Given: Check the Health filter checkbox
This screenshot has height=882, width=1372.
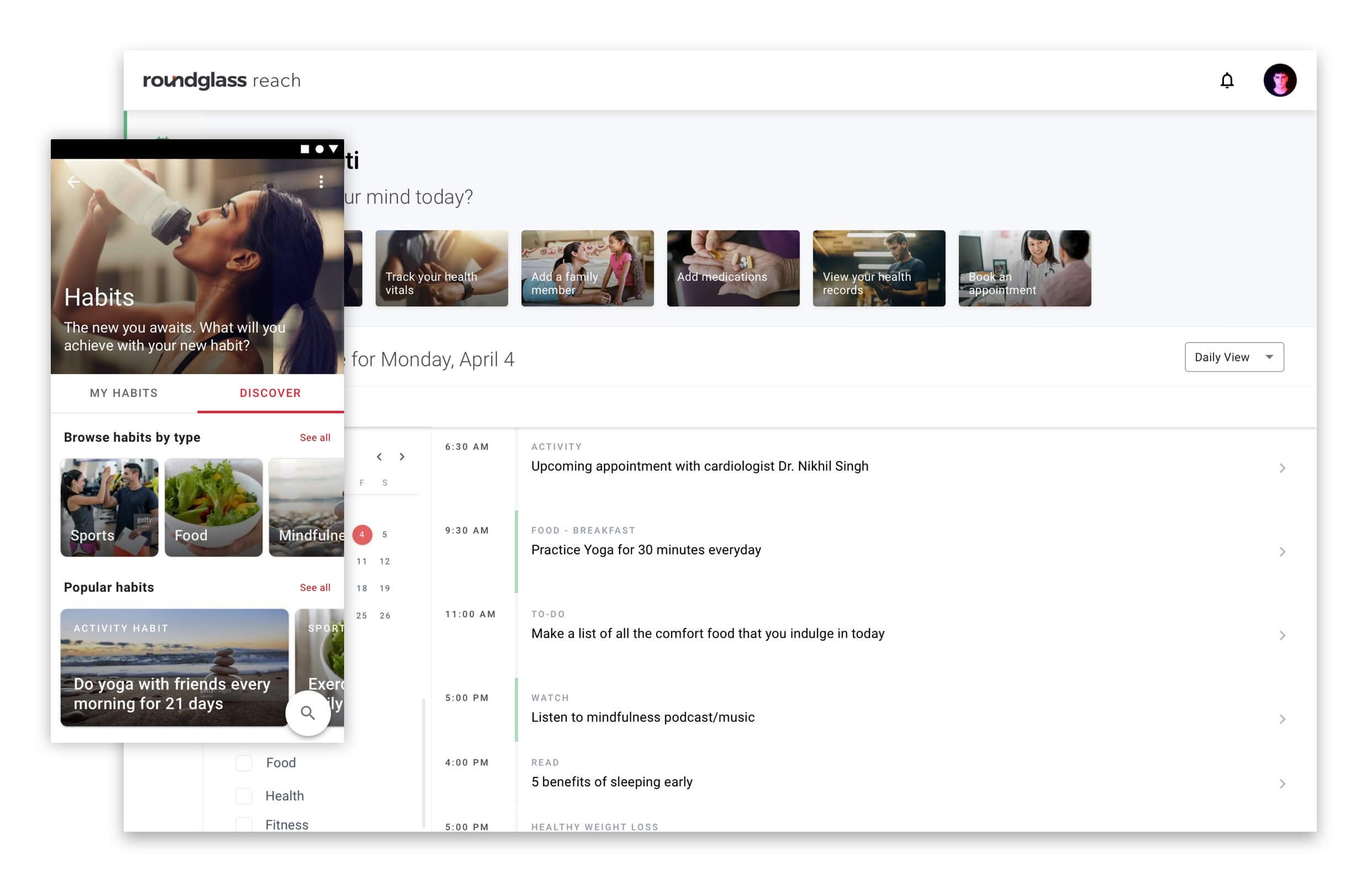Looking at the screenshot, I should coord(244,796).
